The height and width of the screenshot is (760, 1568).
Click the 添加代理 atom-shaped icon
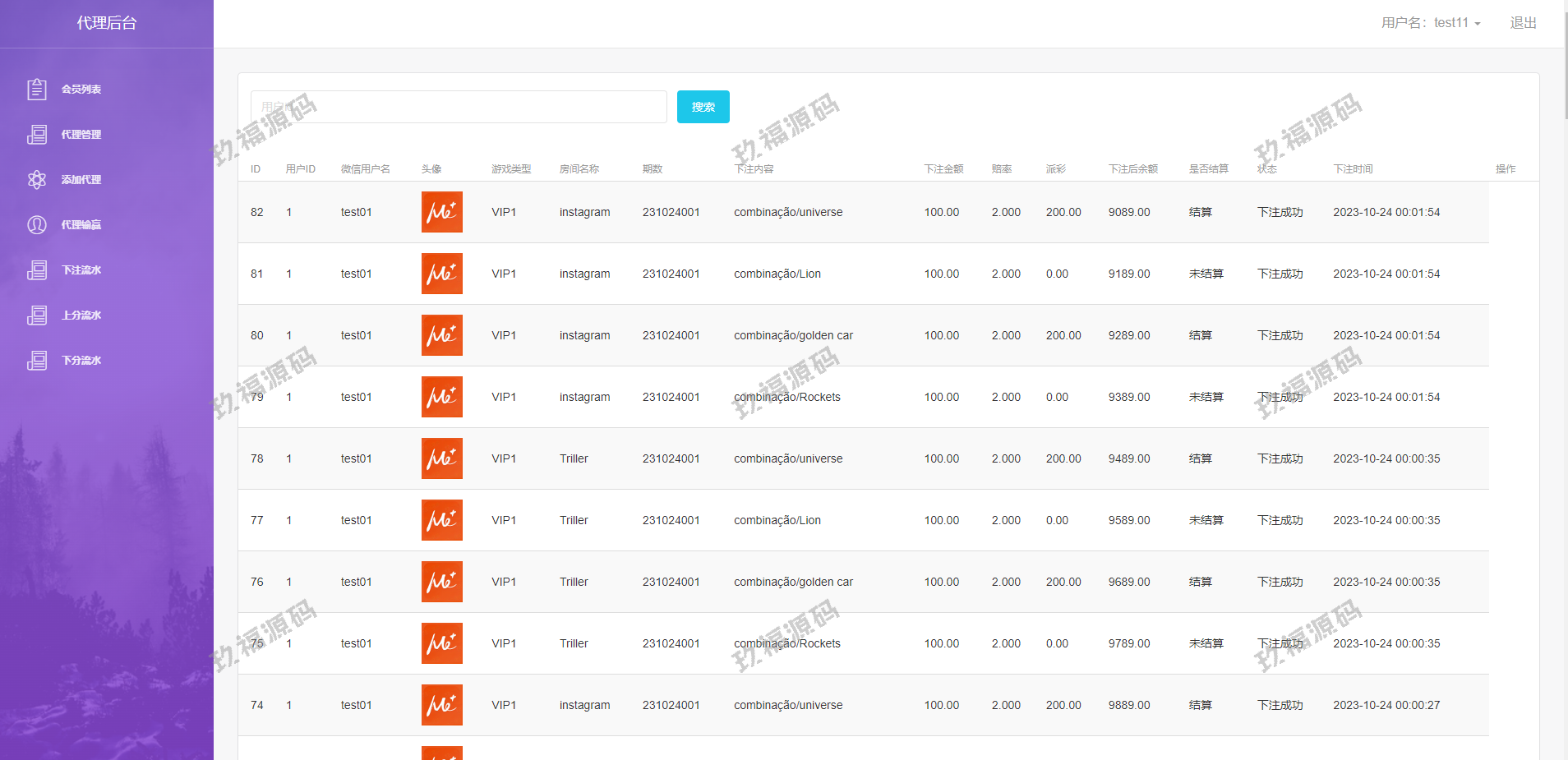coord(37,179)
